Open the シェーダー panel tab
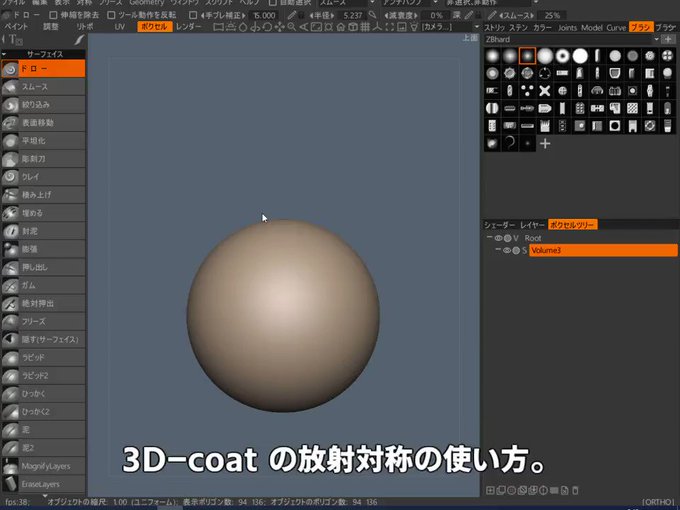This screenshot has width=680, height=510. click(500, 225)
